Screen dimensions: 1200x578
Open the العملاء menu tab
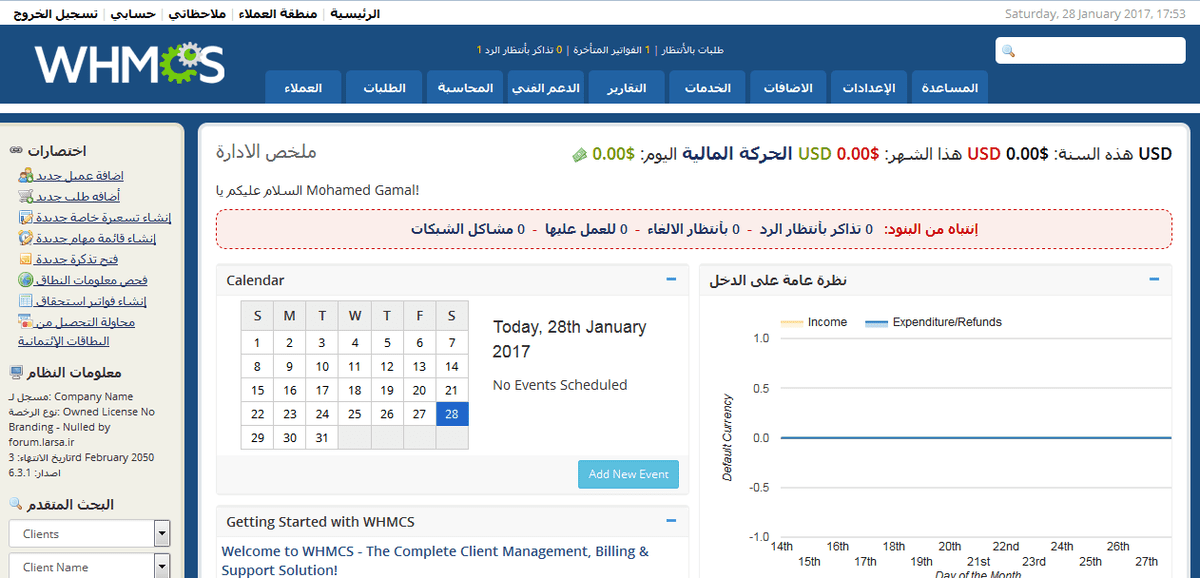303,87
